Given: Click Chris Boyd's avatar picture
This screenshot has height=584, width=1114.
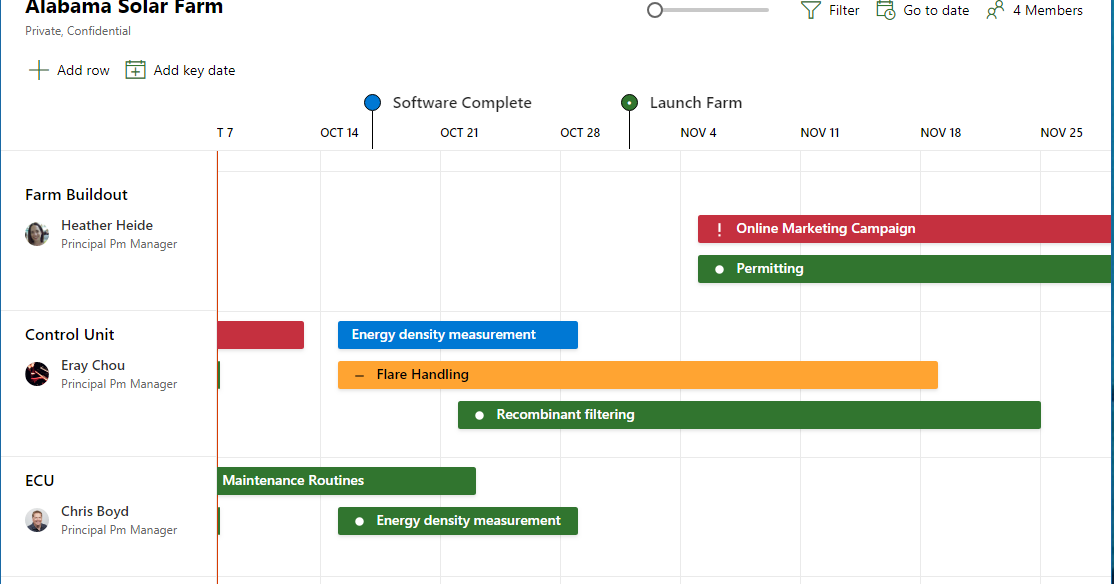Looking at the screenshot, I should click(x=37, y=520).
